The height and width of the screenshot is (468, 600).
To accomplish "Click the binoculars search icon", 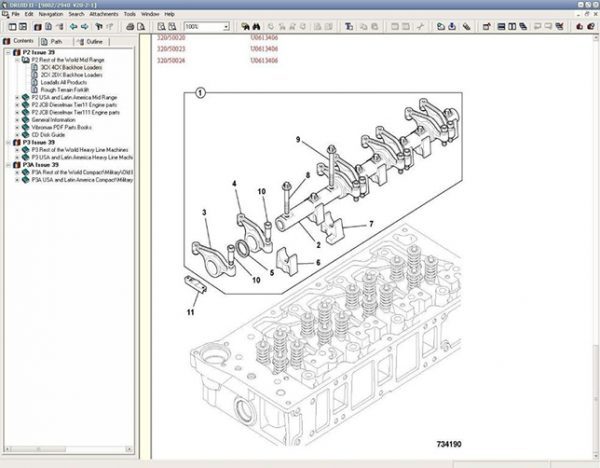I will pyautogui.click(x=256, y=27).
